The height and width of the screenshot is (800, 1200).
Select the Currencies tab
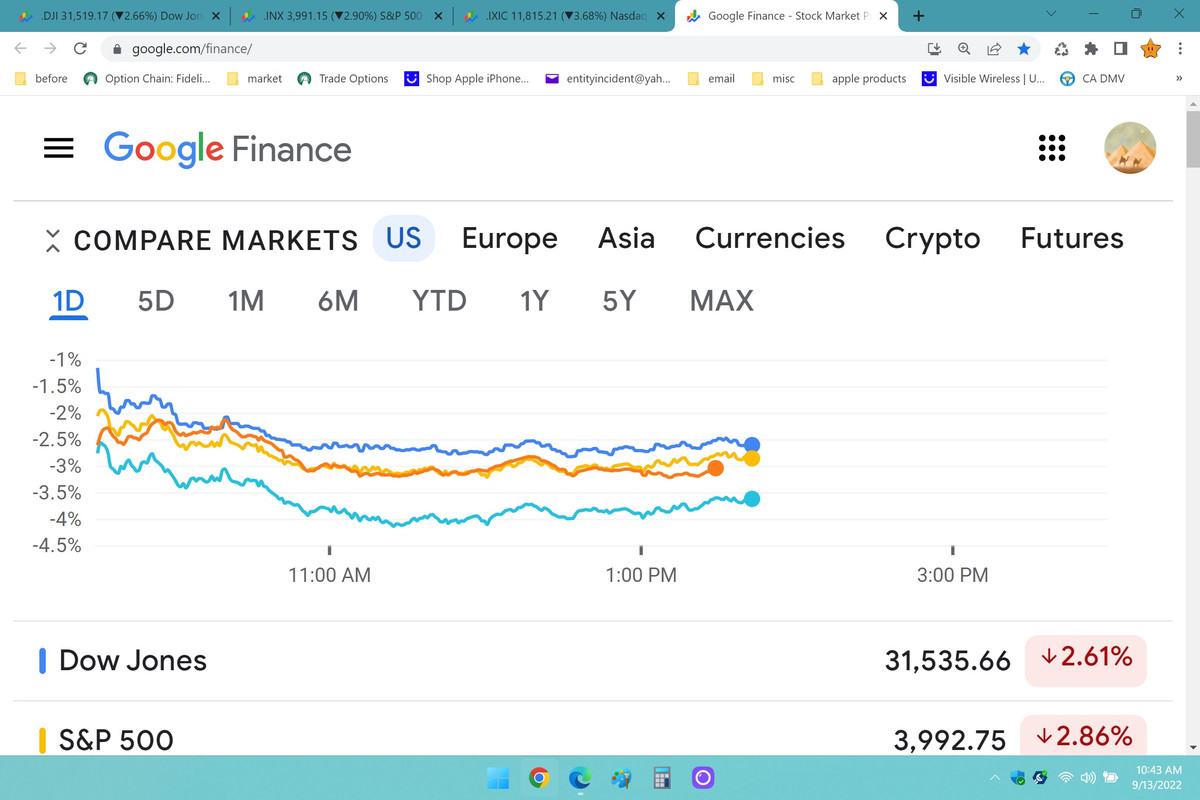point(770,238)
